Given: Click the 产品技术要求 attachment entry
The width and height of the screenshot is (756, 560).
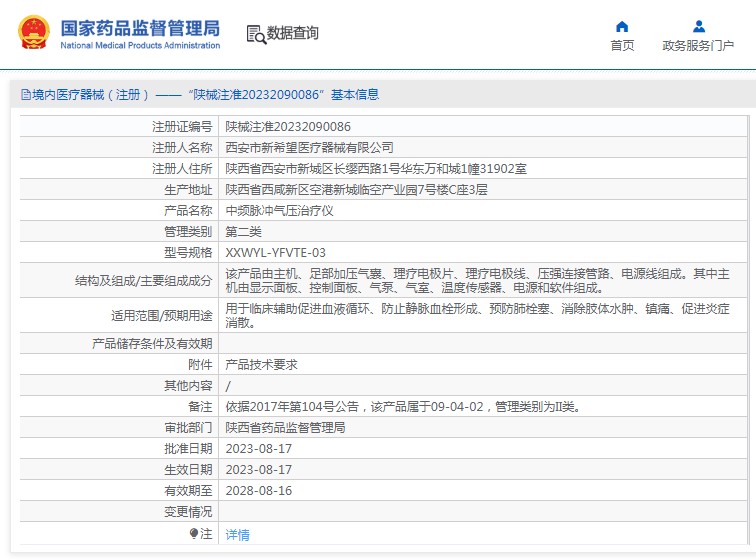Looking at the screenshot, I should point(261,365).
